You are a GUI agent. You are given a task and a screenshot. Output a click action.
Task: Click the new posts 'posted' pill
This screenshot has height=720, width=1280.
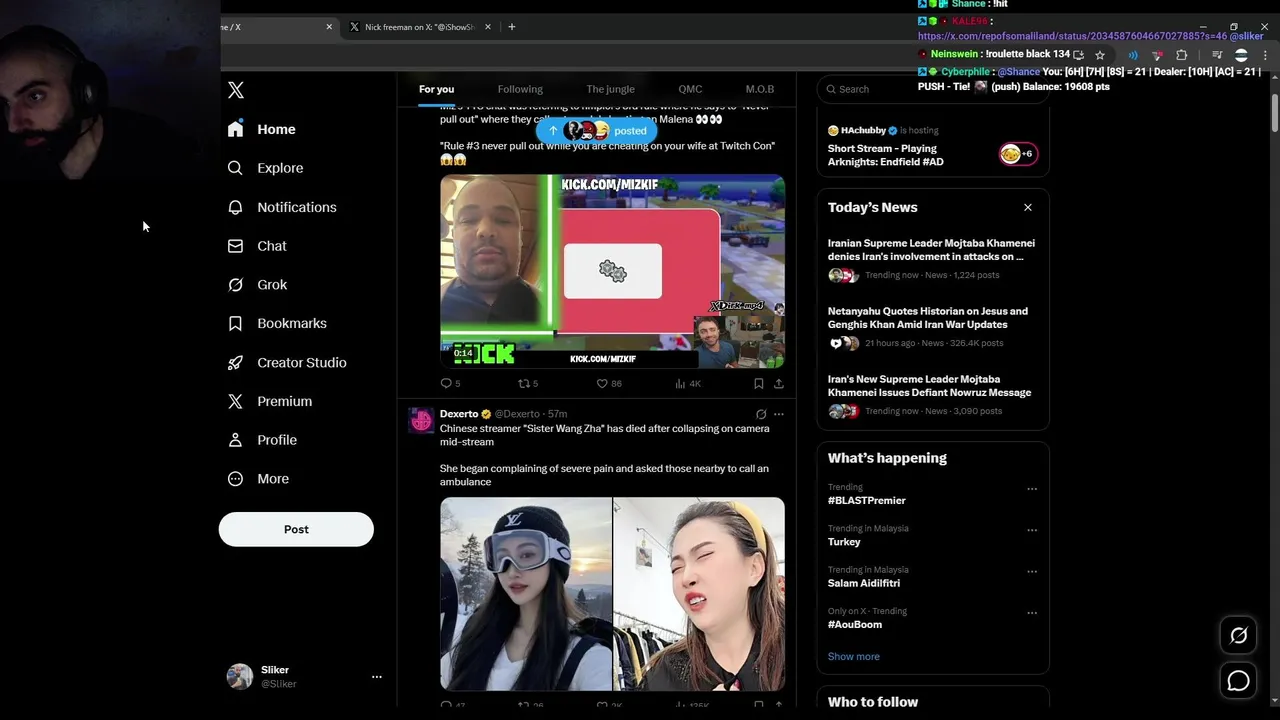[597, 131]
